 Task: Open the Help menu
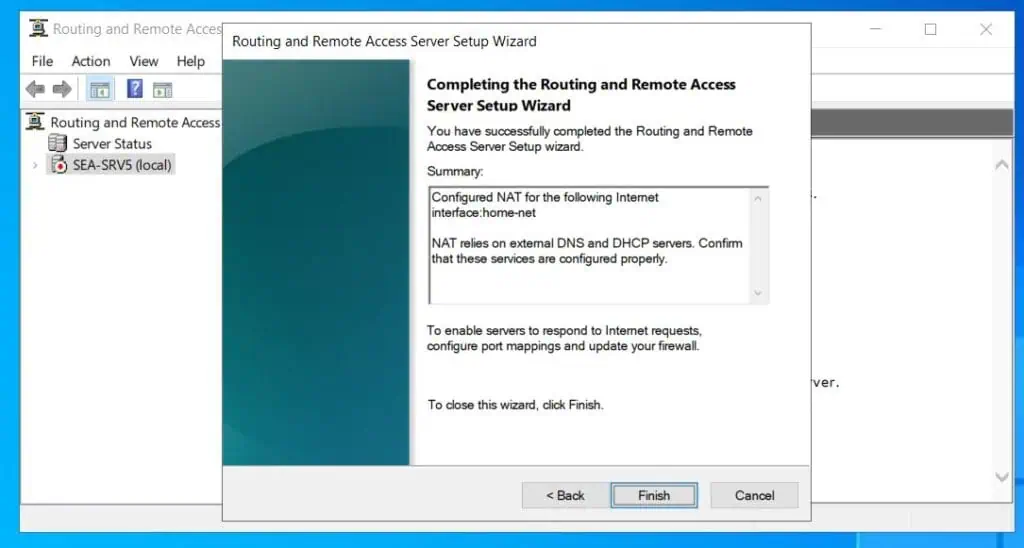[191, 61]
